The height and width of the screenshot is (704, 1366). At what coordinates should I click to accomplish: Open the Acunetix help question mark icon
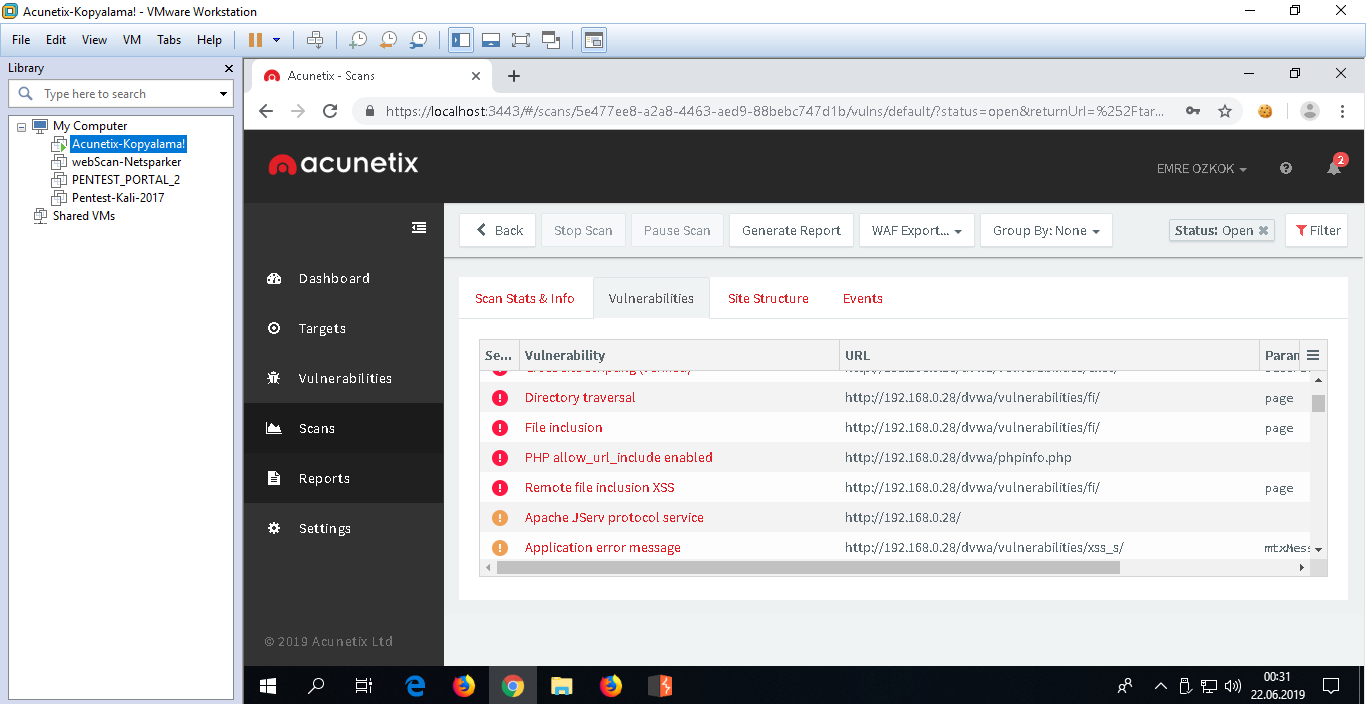[x=1286, y=169]
